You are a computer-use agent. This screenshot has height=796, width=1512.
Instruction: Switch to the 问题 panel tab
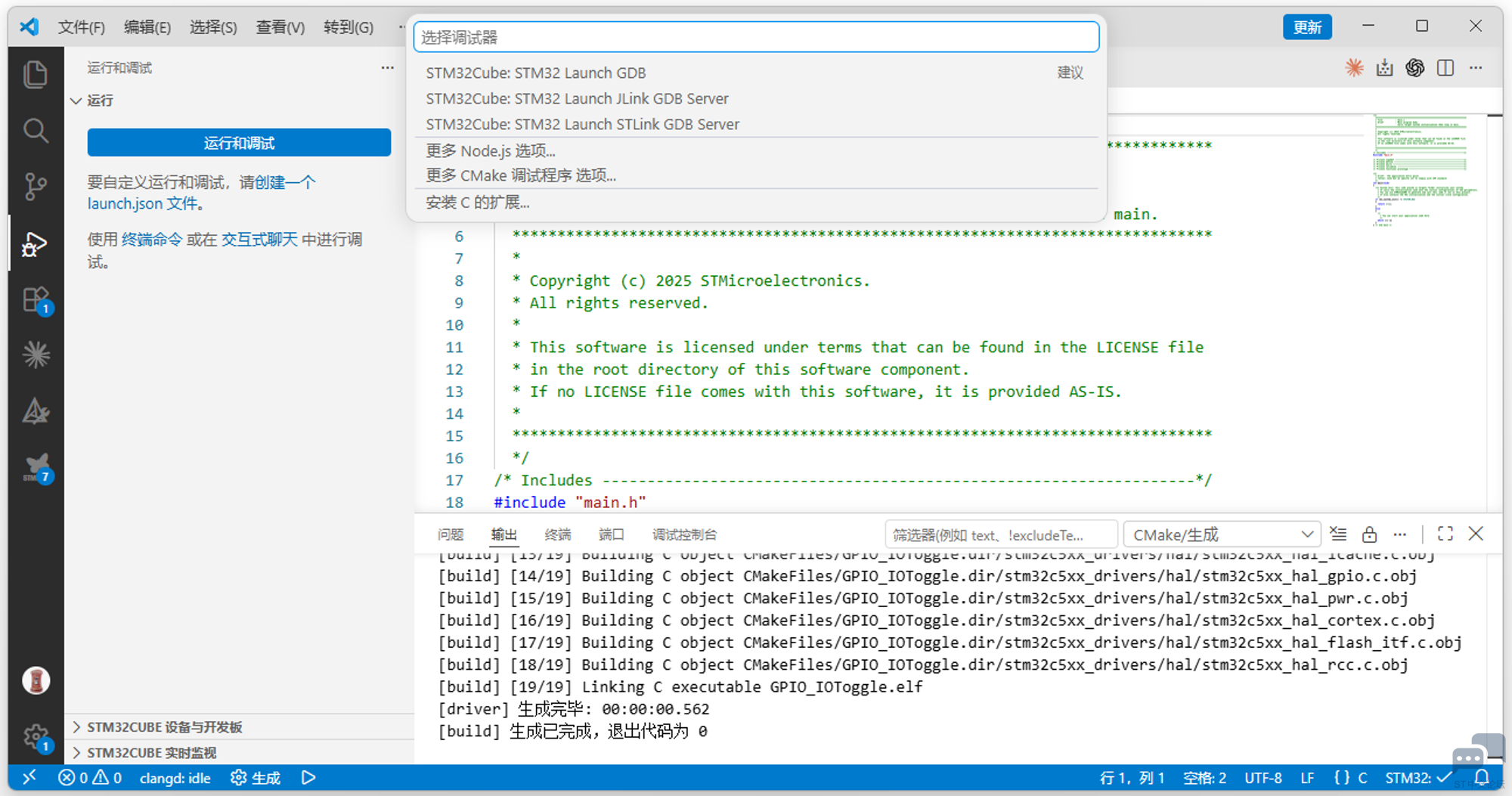(x=450, y=534)
